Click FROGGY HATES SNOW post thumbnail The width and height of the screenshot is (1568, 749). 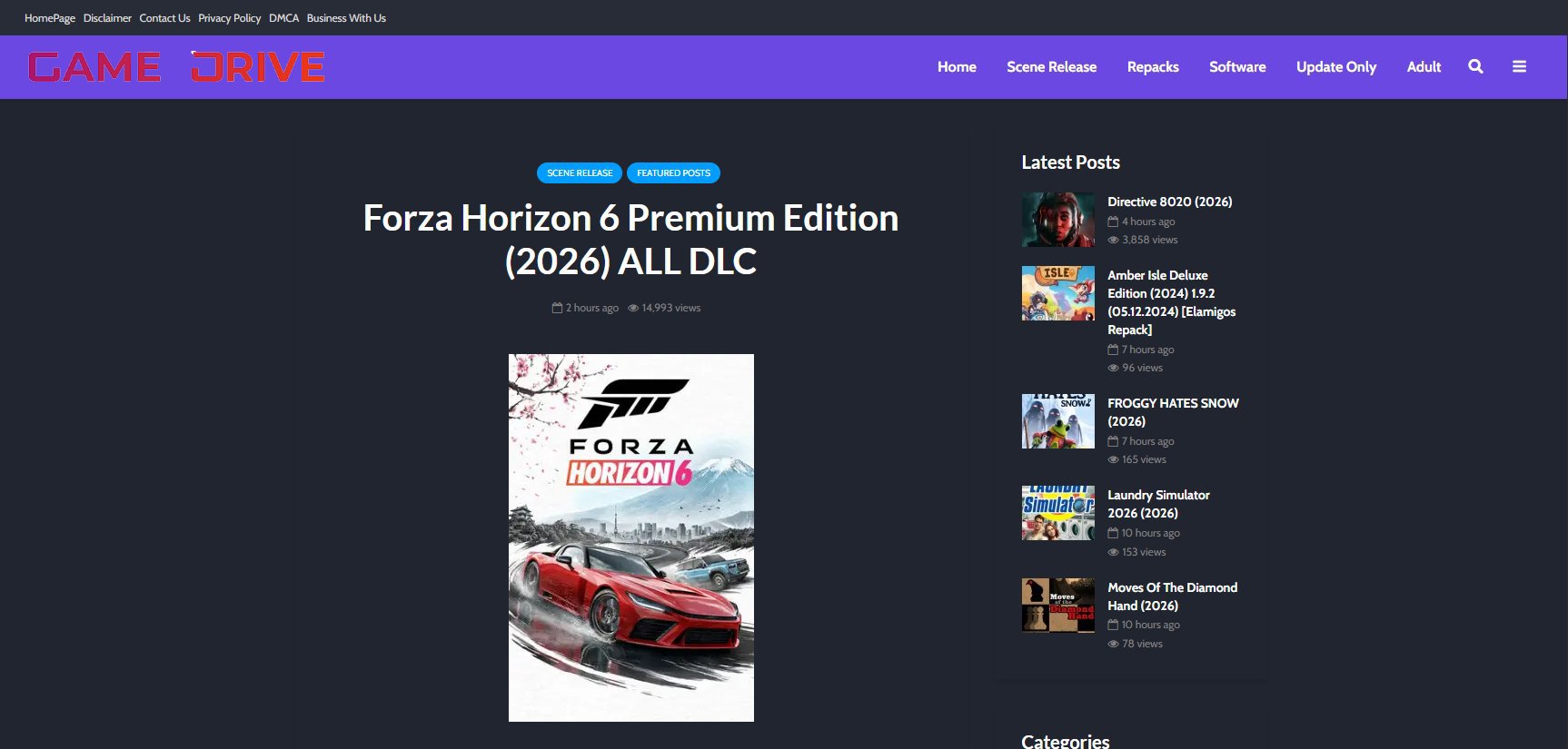[1058, 421]
